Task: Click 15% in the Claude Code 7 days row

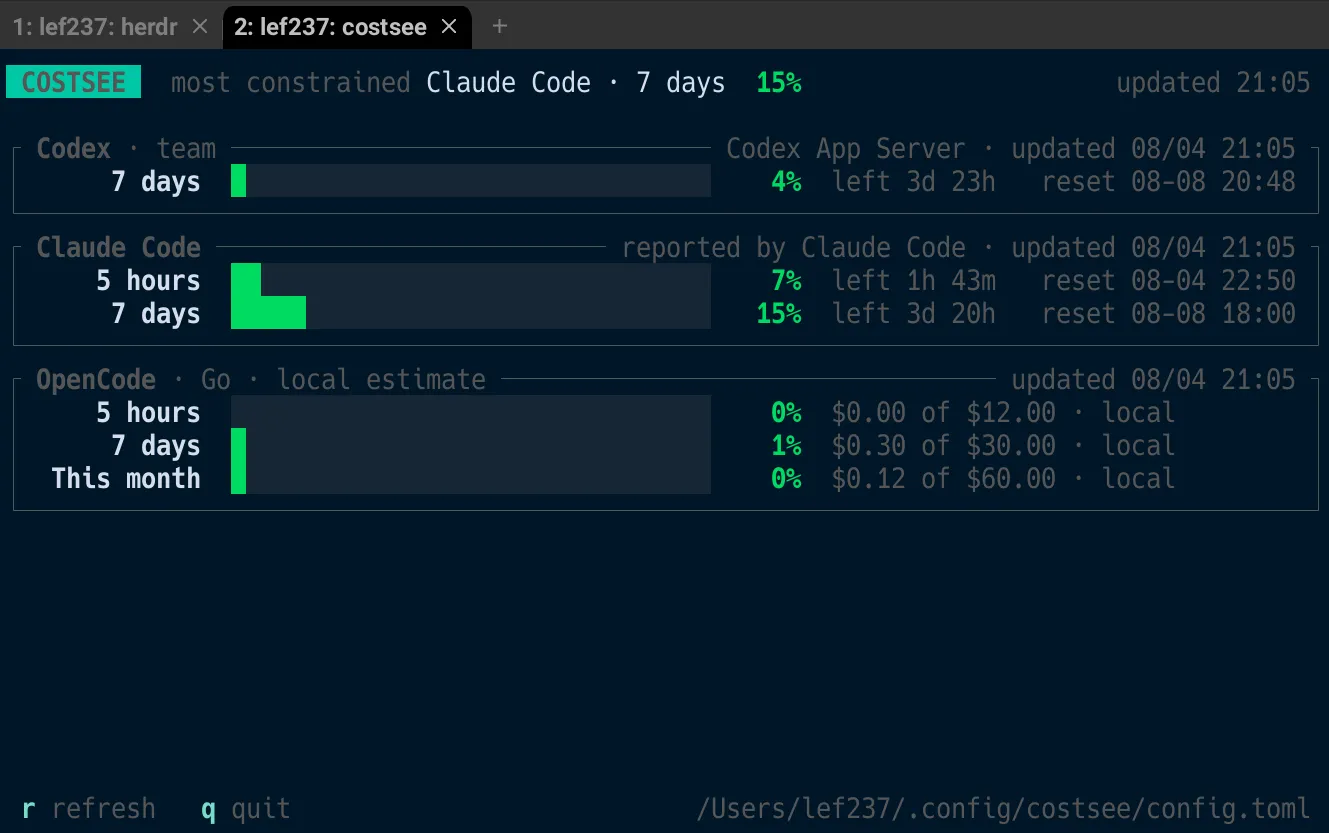Action: pos(779,314)
